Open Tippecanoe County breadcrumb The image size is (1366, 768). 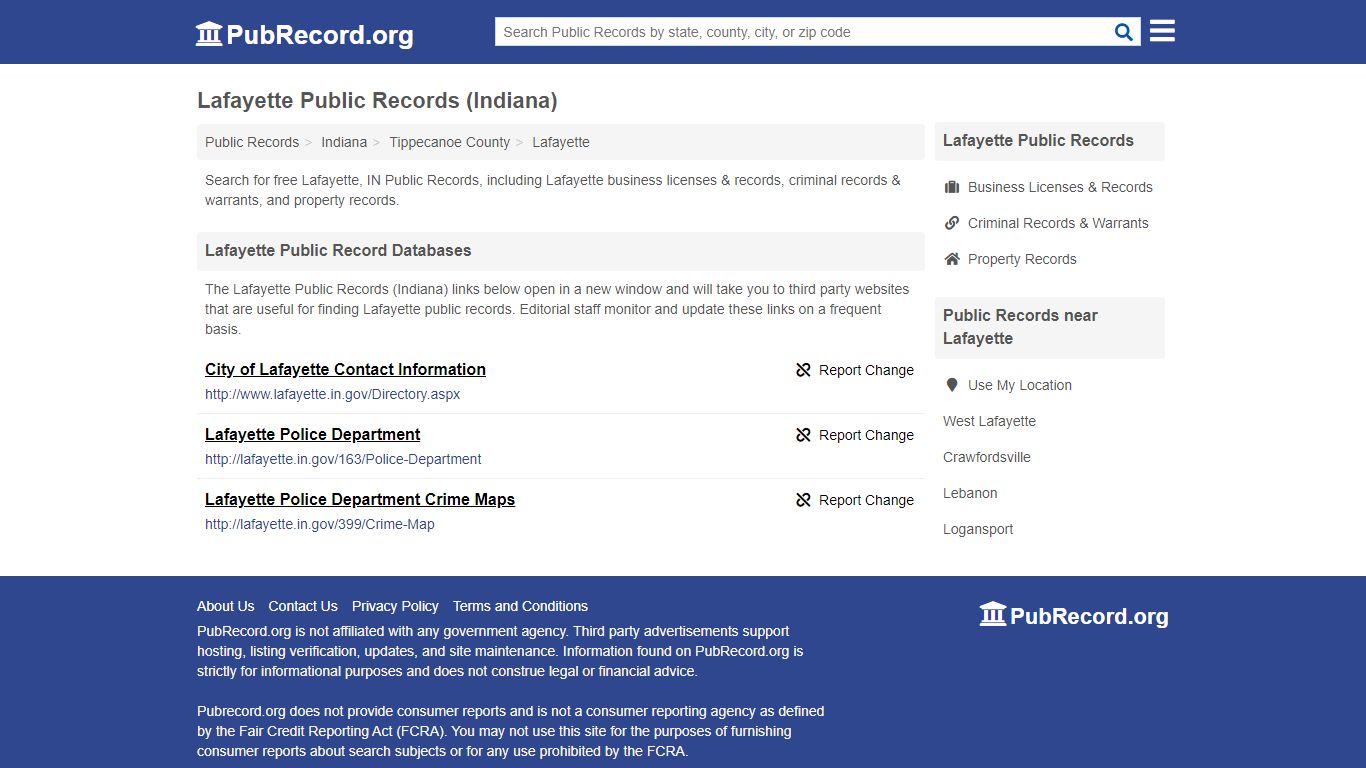pyautogui.click(x=449, y=142)
